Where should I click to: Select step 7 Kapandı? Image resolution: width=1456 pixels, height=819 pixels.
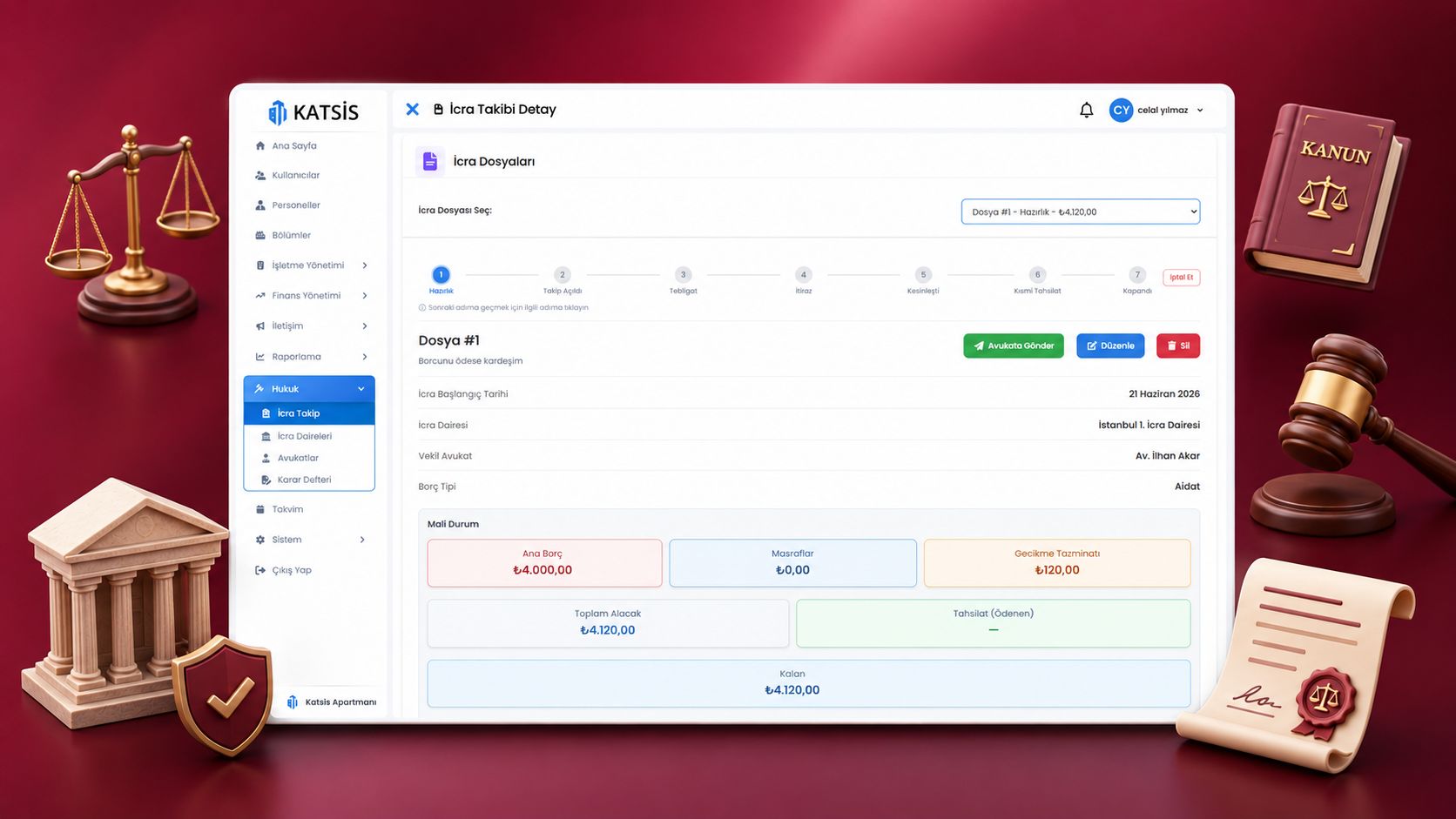coord(1137,275)
